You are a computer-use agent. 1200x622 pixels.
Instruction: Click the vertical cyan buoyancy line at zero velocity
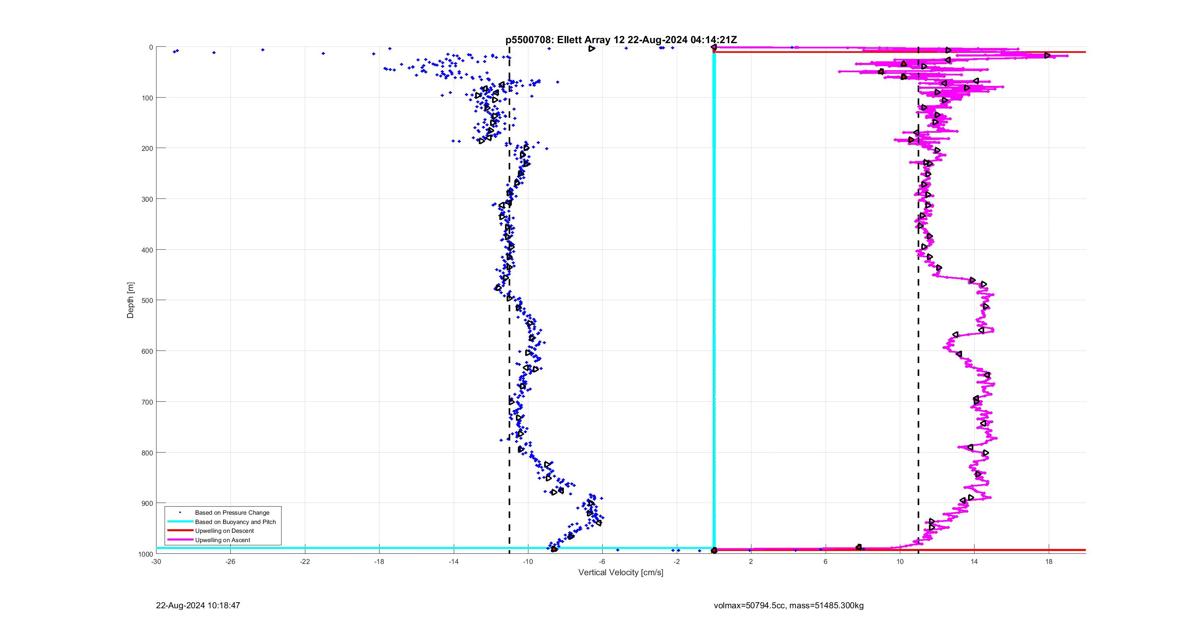click(x=714, y=300)
